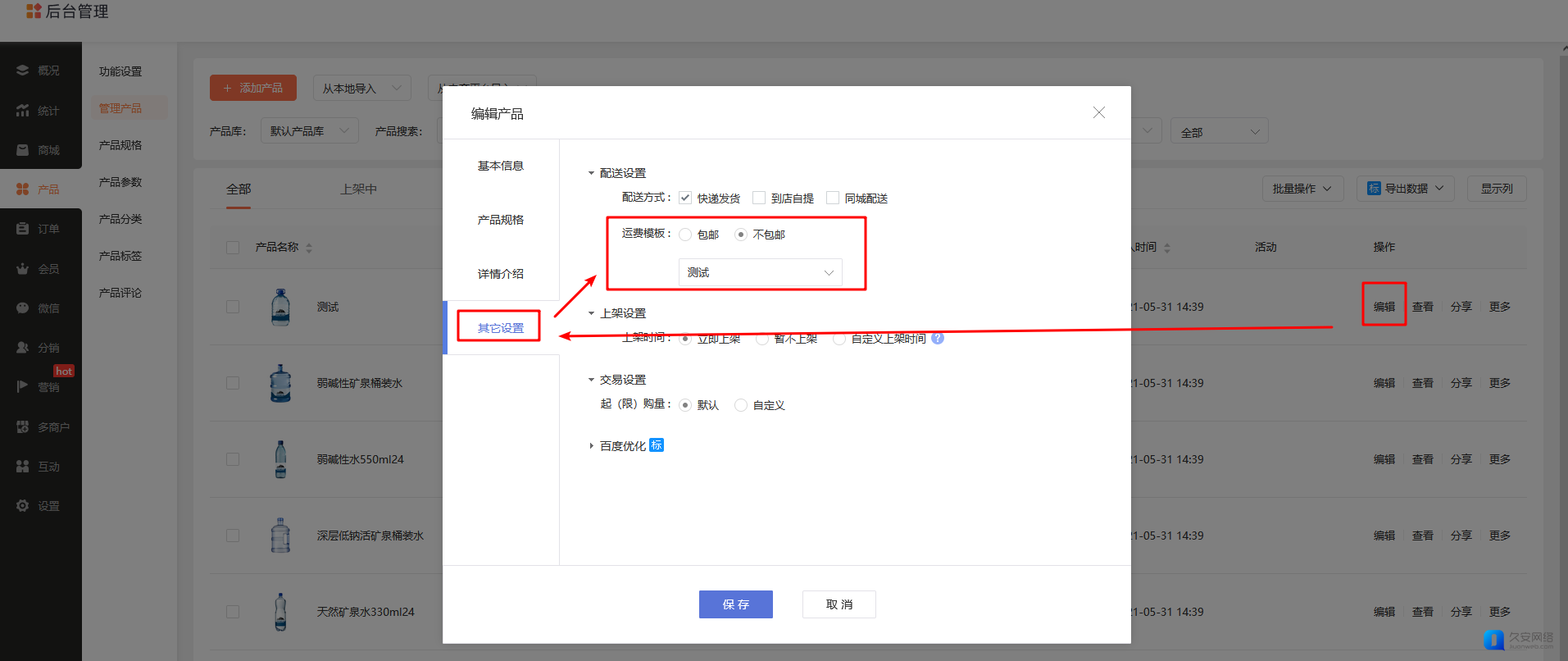The height and width of the screenshot is (661, 1568).
Task: Click the help icon beside 自定义上架时间
Action: 938,338
